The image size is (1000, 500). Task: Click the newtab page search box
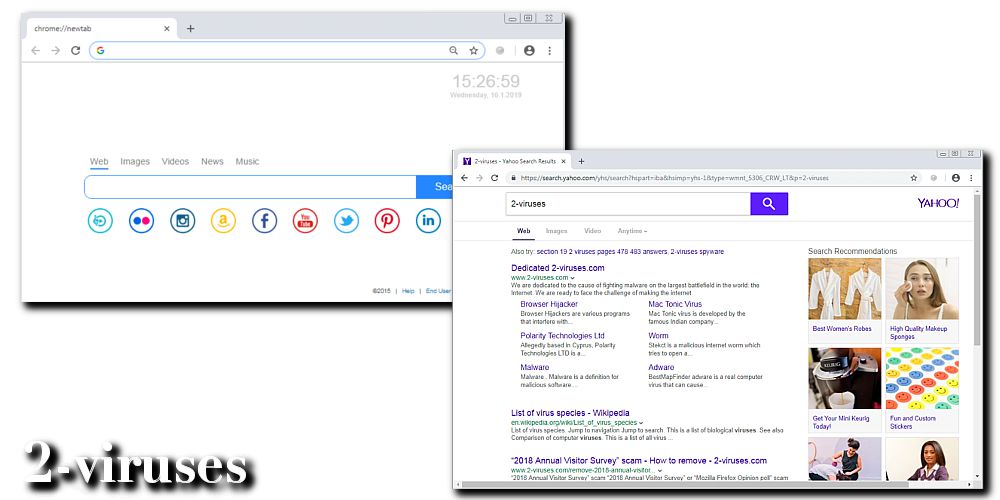click(x=250, y=187)
